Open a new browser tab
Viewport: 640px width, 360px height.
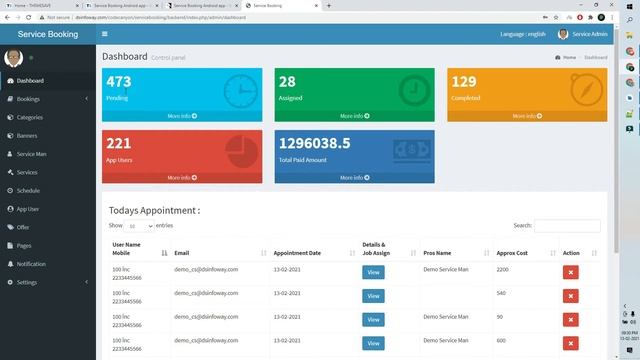point(329,6)
